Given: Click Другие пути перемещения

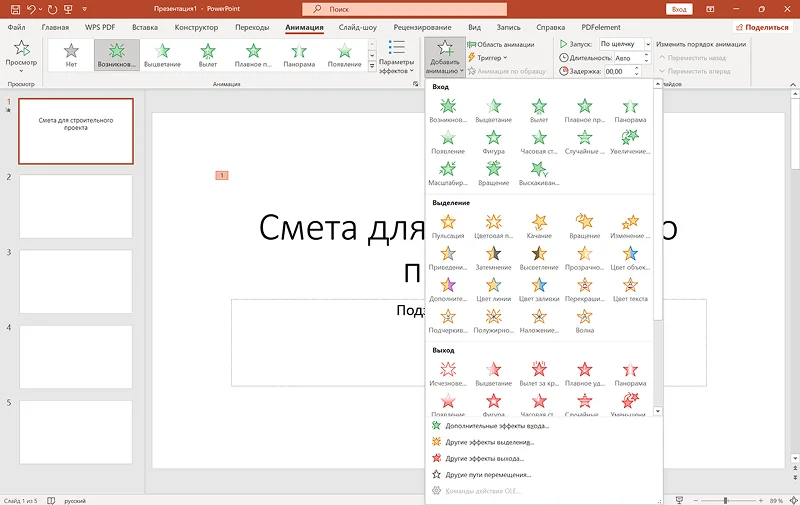Looking at the screenshot, I should [x=488, y=474].
